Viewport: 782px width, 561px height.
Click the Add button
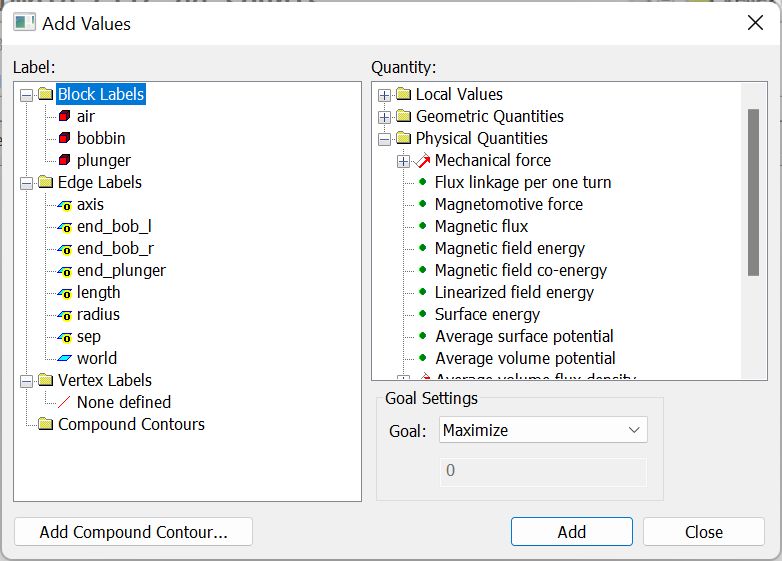coord(571,531)
